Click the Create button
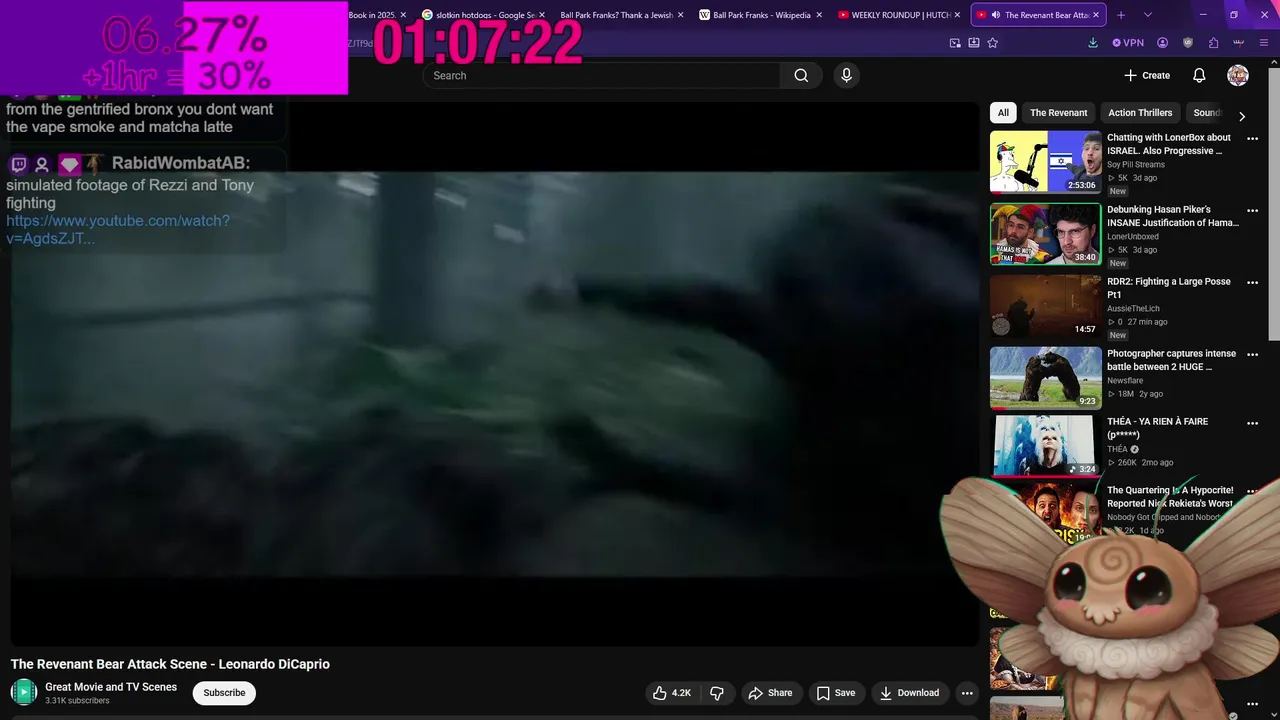 [1147, 75]
